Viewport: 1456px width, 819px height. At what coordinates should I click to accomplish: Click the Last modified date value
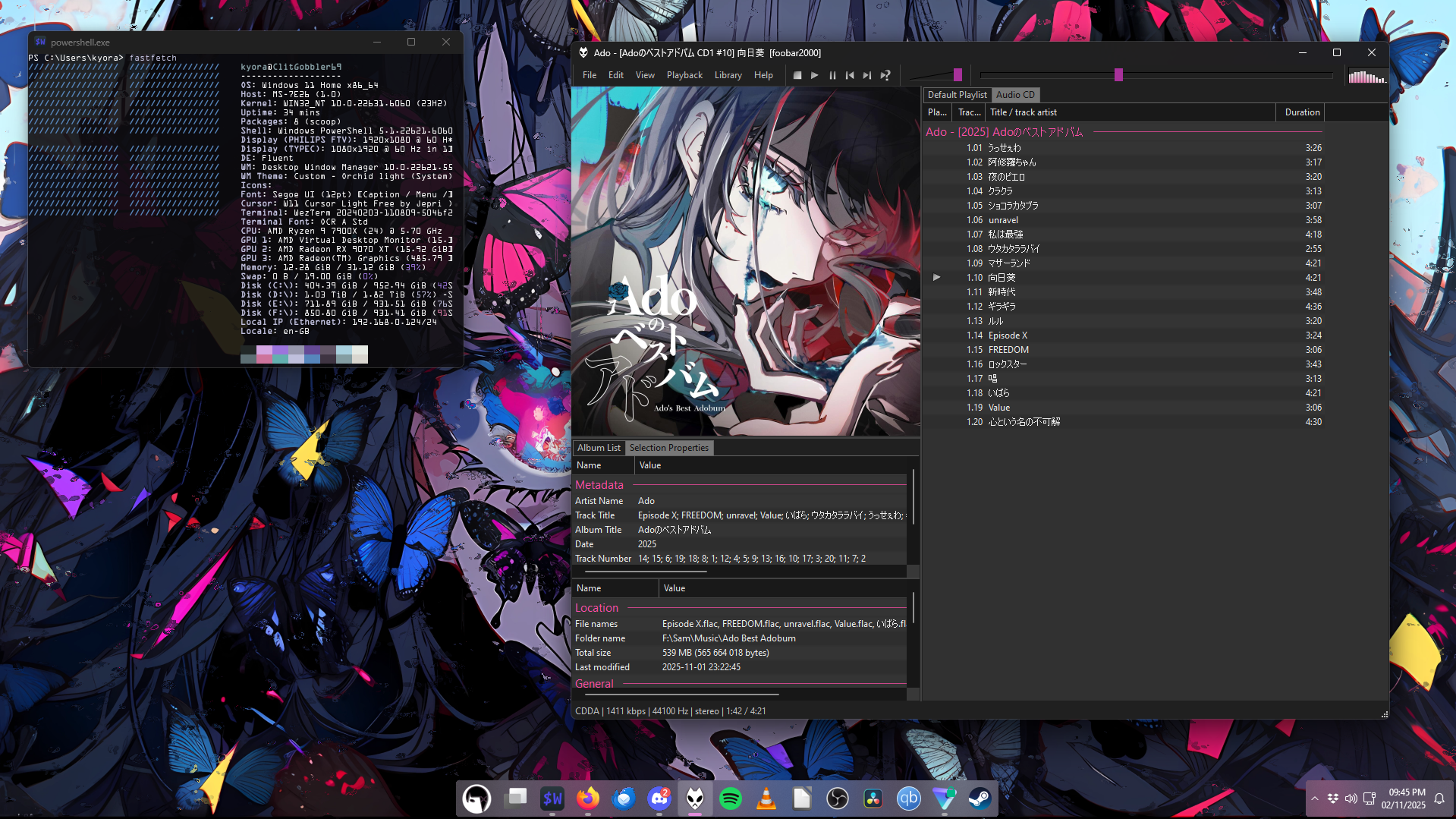pos(701,667)
